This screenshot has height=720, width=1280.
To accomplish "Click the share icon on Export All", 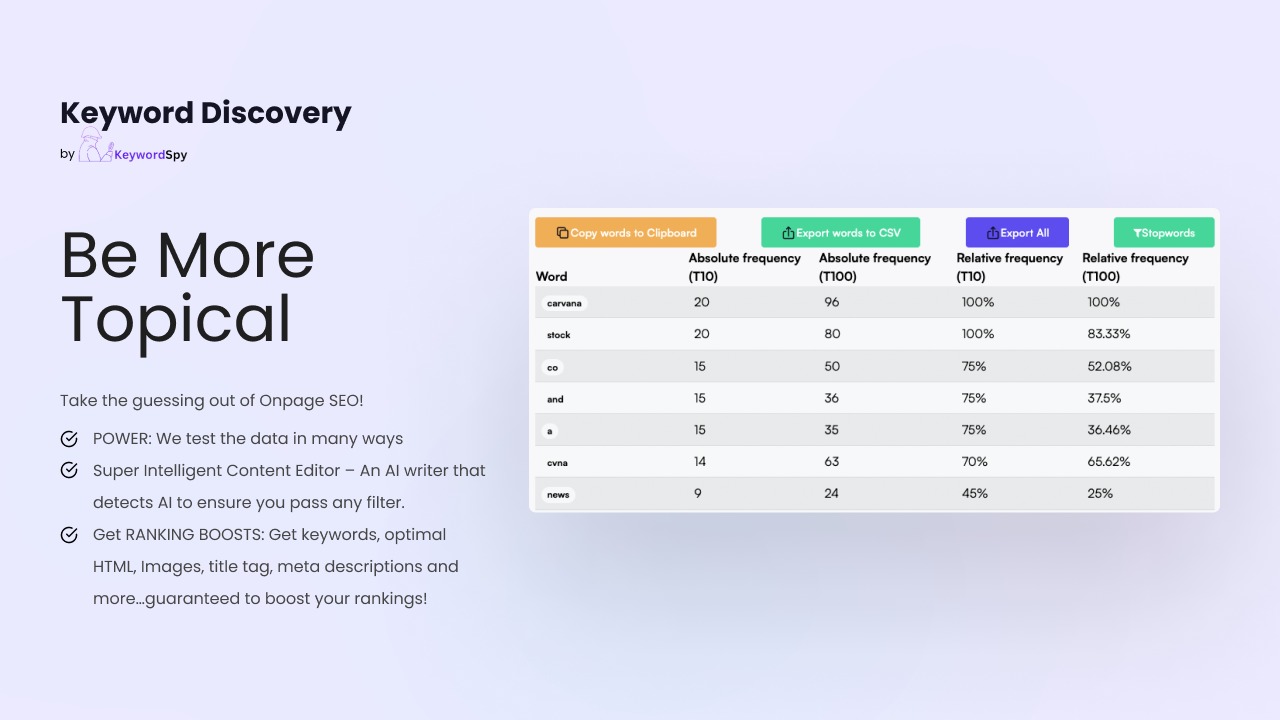I will pyautogui.click(x=992, y=233).
